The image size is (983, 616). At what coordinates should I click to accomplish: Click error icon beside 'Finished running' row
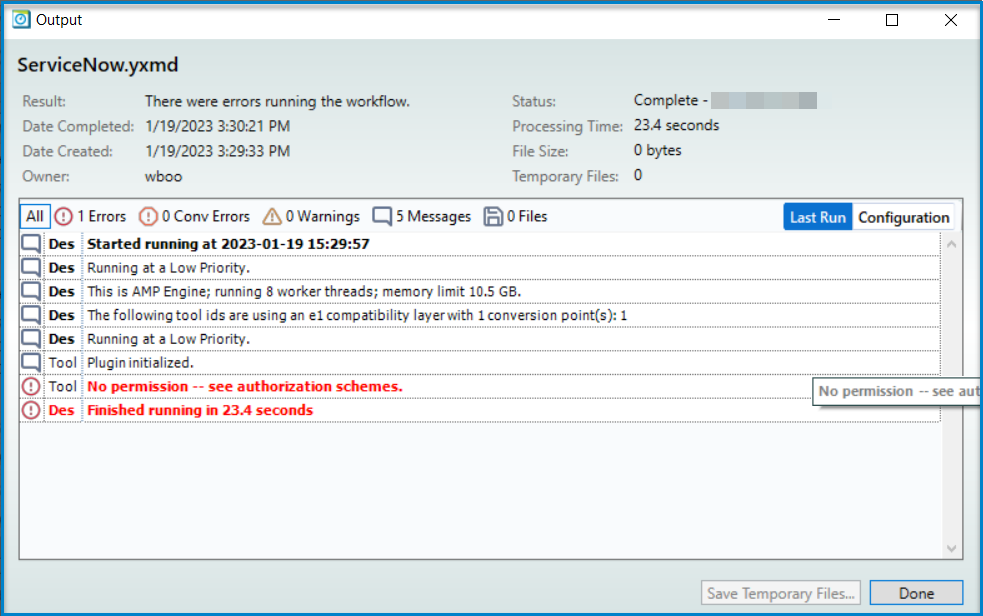pos(31,410)
